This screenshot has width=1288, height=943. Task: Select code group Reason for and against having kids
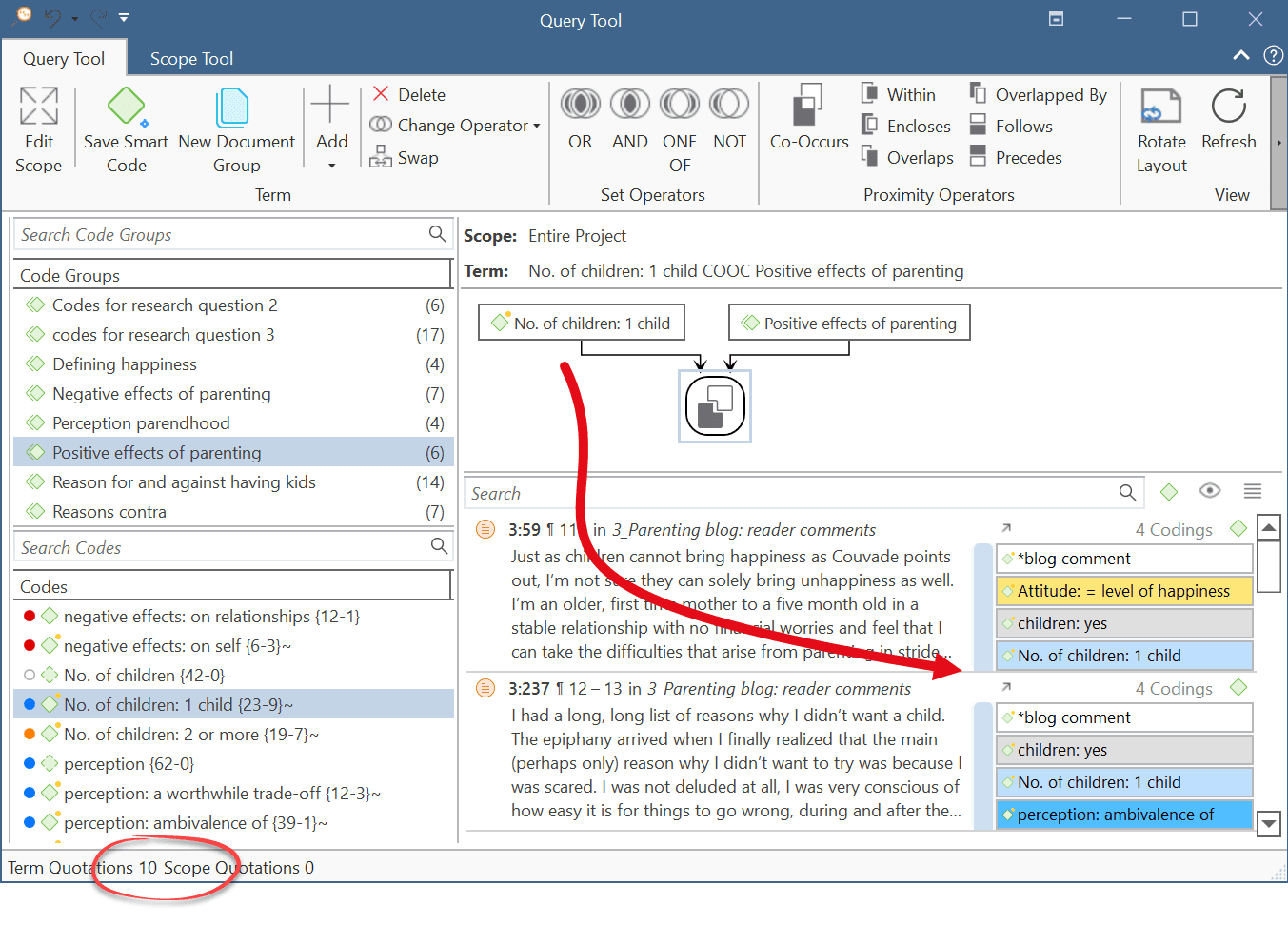tap(233, 481)
